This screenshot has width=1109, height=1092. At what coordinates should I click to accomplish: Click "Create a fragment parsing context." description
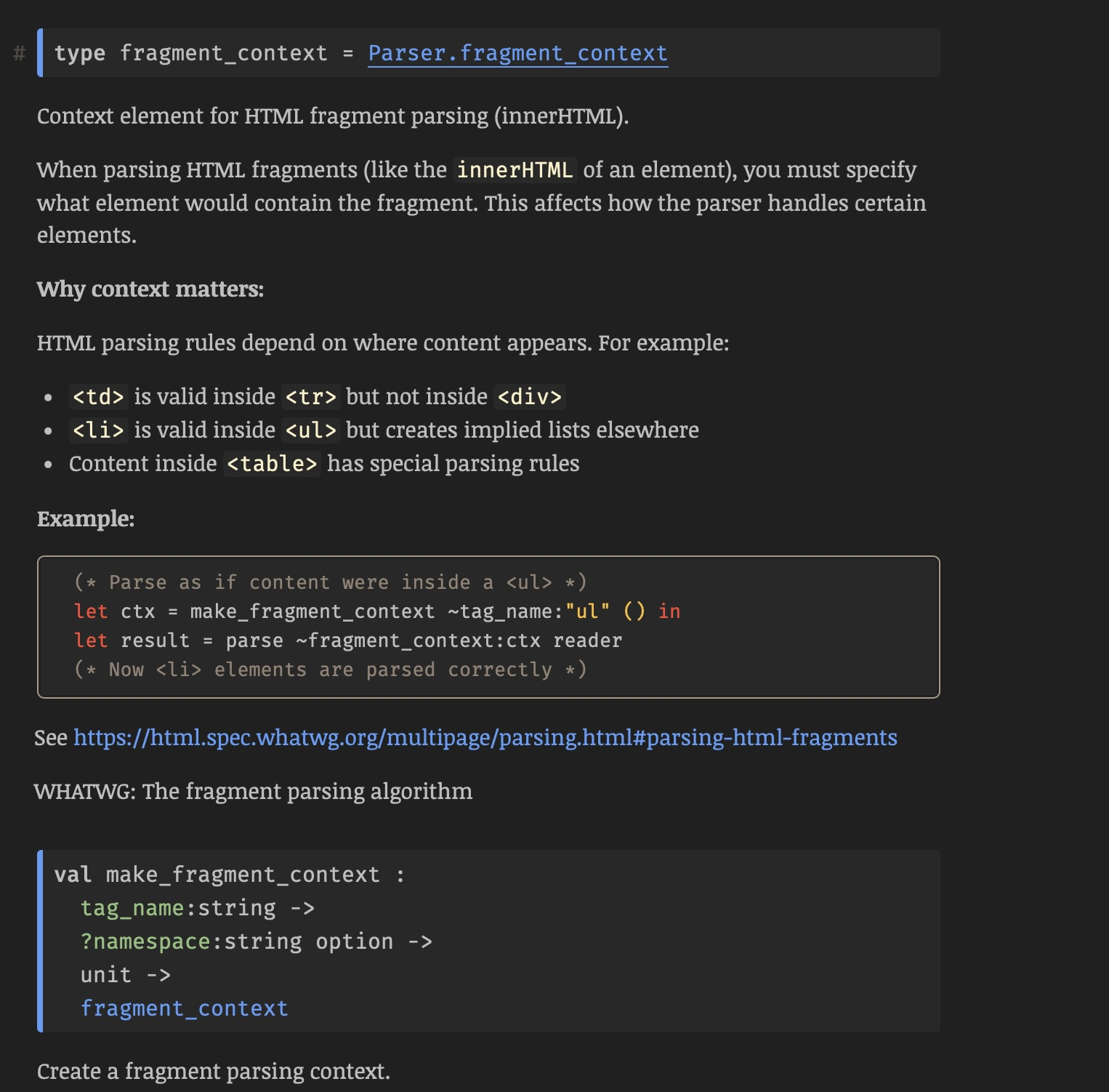[x=214, y=1070]
